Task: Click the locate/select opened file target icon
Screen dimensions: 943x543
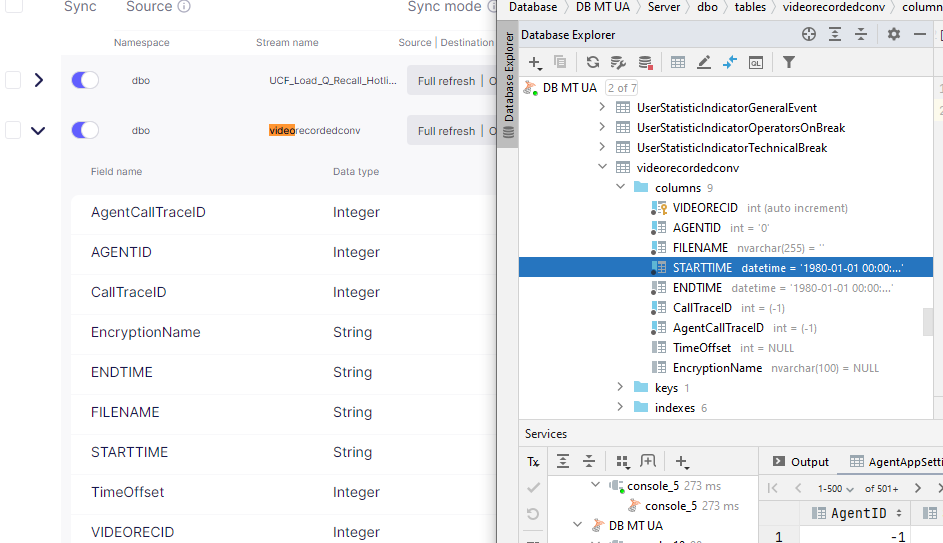Action: 809,34
